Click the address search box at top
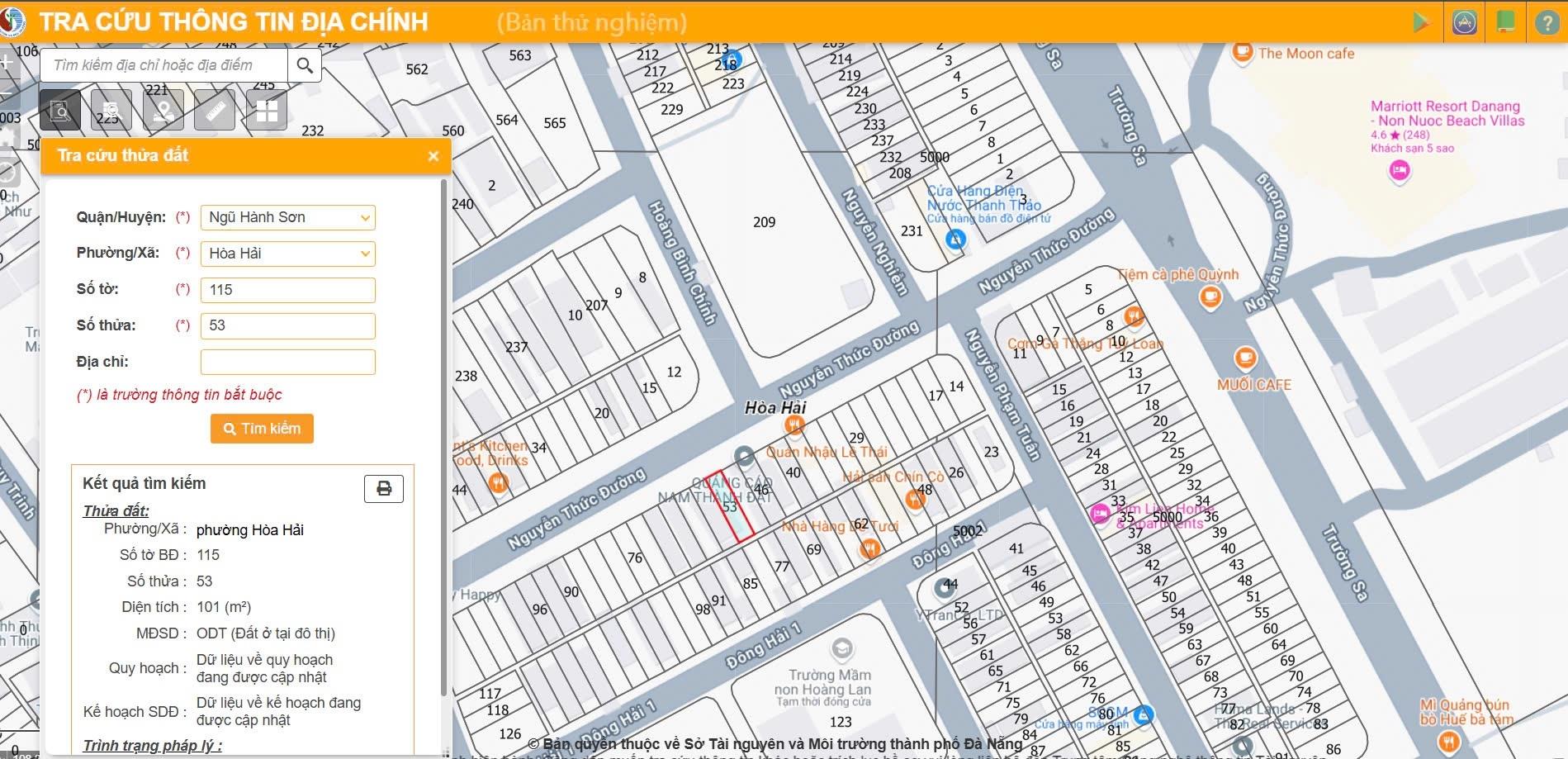1568x759 pixels. [165, 65]
